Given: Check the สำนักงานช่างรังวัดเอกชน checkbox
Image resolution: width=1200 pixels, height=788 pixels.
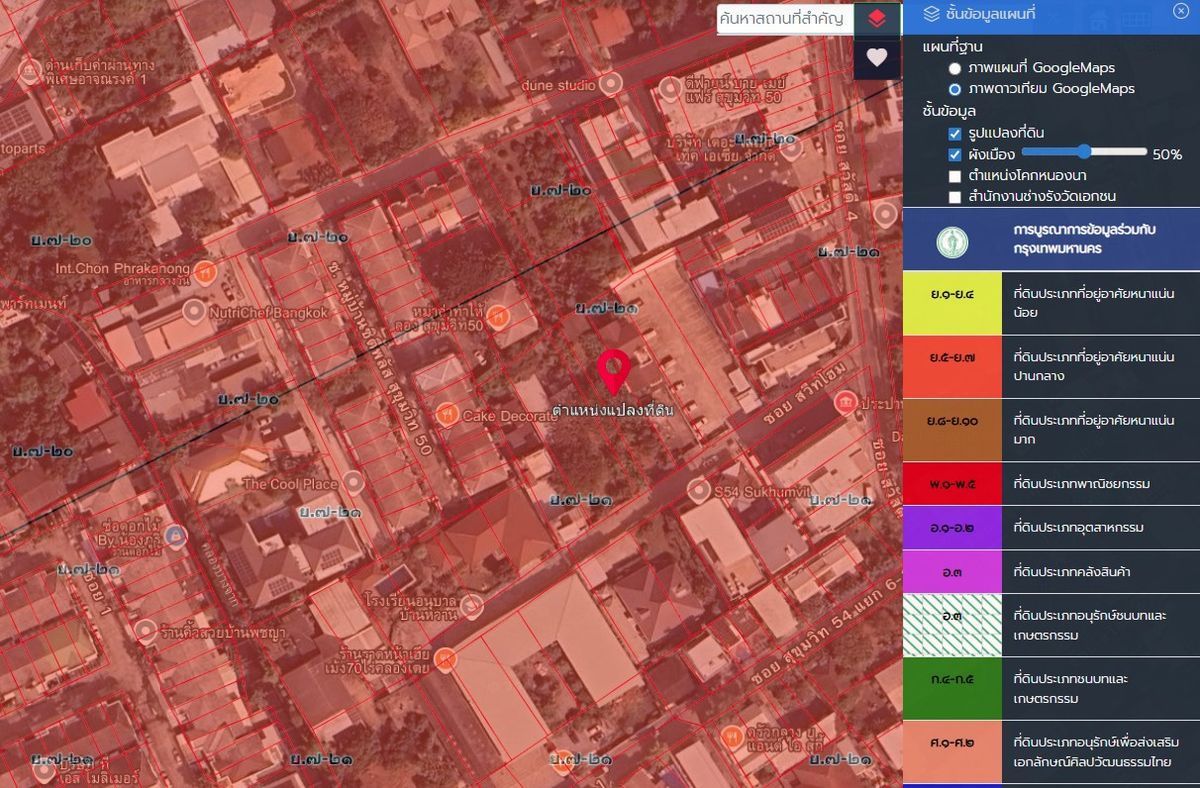Looking at the screenshot, I should point(955,197).
